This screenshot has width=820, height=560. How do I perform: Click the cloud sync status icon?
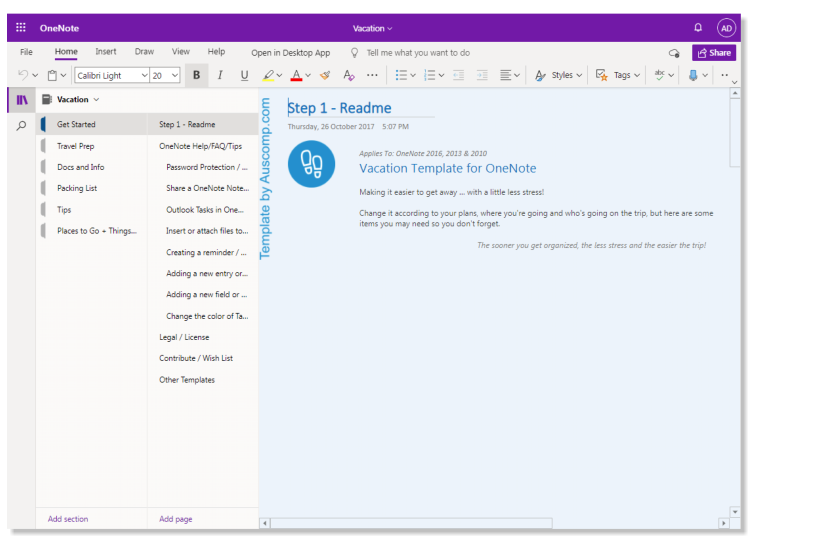tap(674, 53)
